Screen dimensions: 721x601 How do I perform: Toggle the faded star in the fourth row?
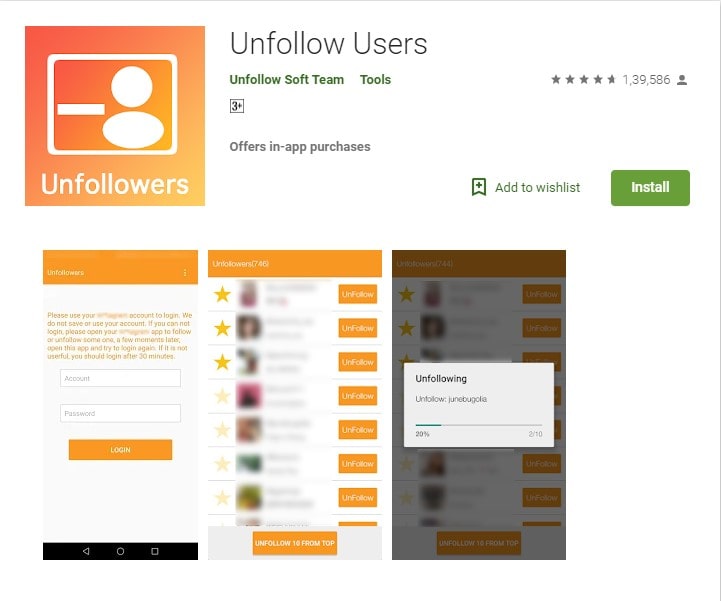[223, 396]
